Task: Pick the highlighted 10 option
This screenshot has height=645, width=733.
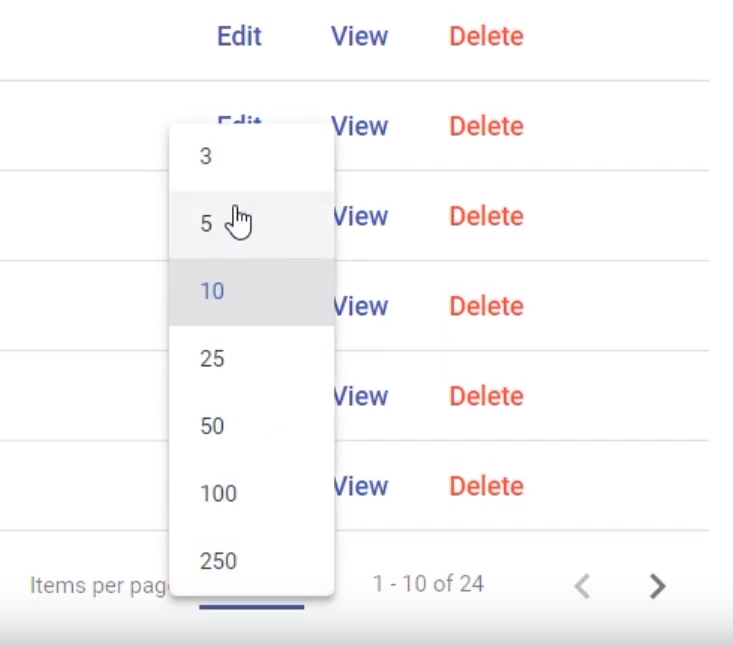Action: (x=252, y=292)
